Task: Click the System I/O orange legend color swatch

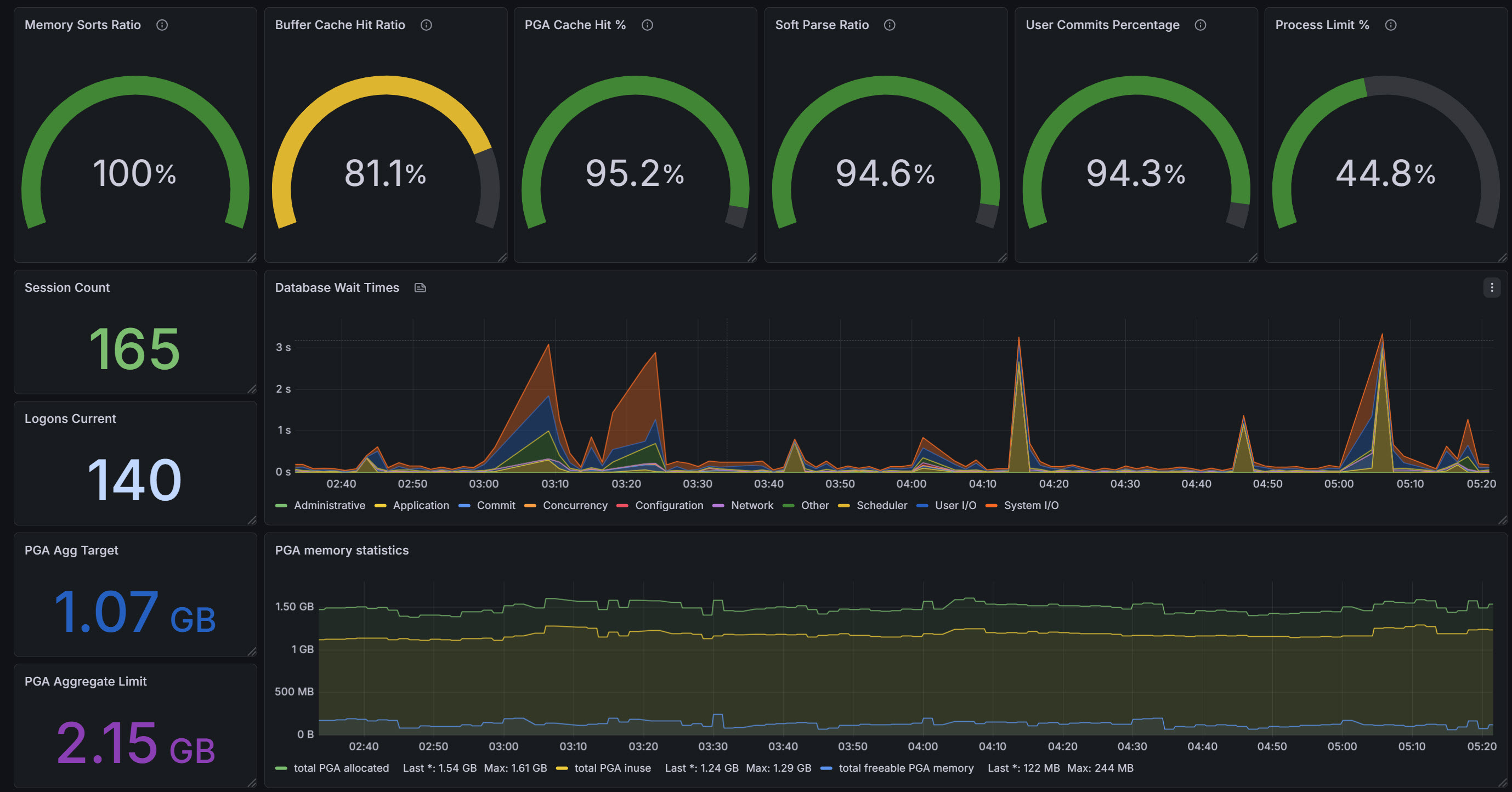Action: click(992, 506)
